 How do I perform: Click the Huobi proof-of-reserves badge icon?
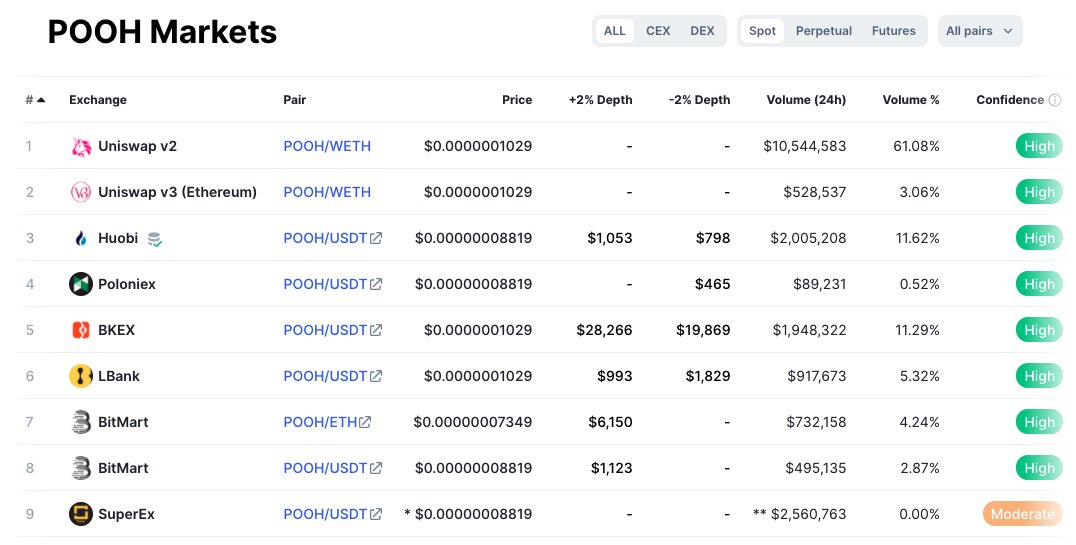(x=155, y=239)
